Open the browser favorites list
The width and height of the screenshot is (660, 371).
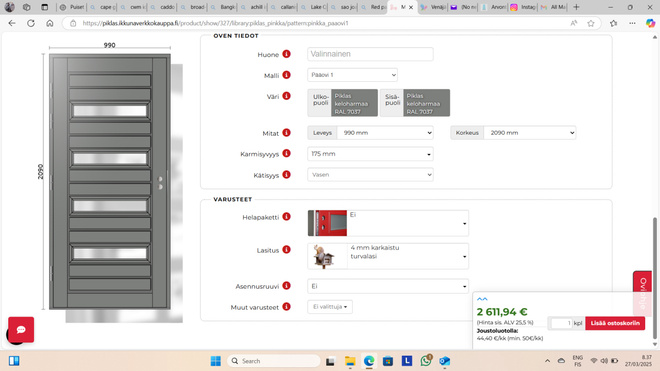[x=613, y=23]
